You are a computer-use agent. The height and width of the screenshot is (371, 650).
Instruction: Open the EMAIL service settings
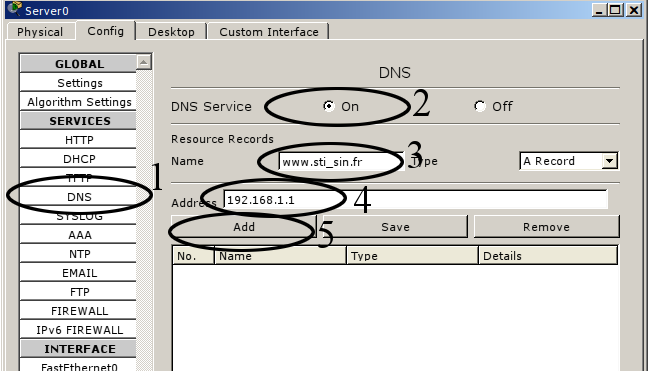click(79, 273)
